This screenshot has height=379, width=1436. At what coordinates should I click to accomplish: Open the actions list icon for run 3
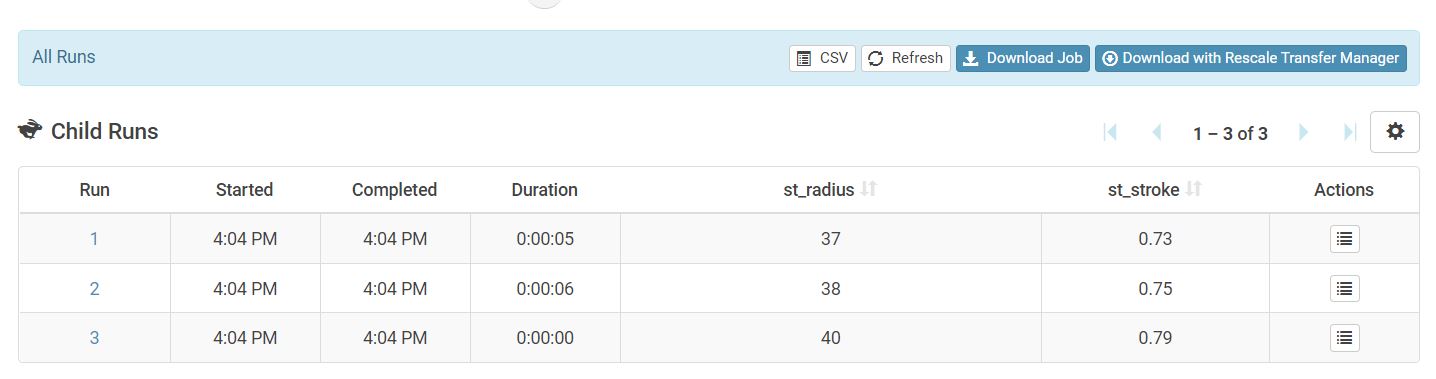tap(1344, 338)
